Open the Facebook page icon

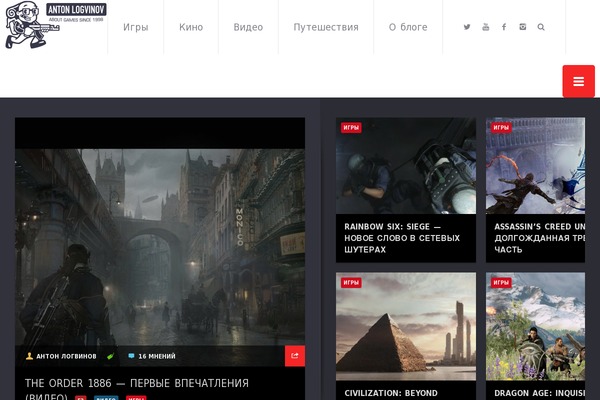click(x=504, y=27)
